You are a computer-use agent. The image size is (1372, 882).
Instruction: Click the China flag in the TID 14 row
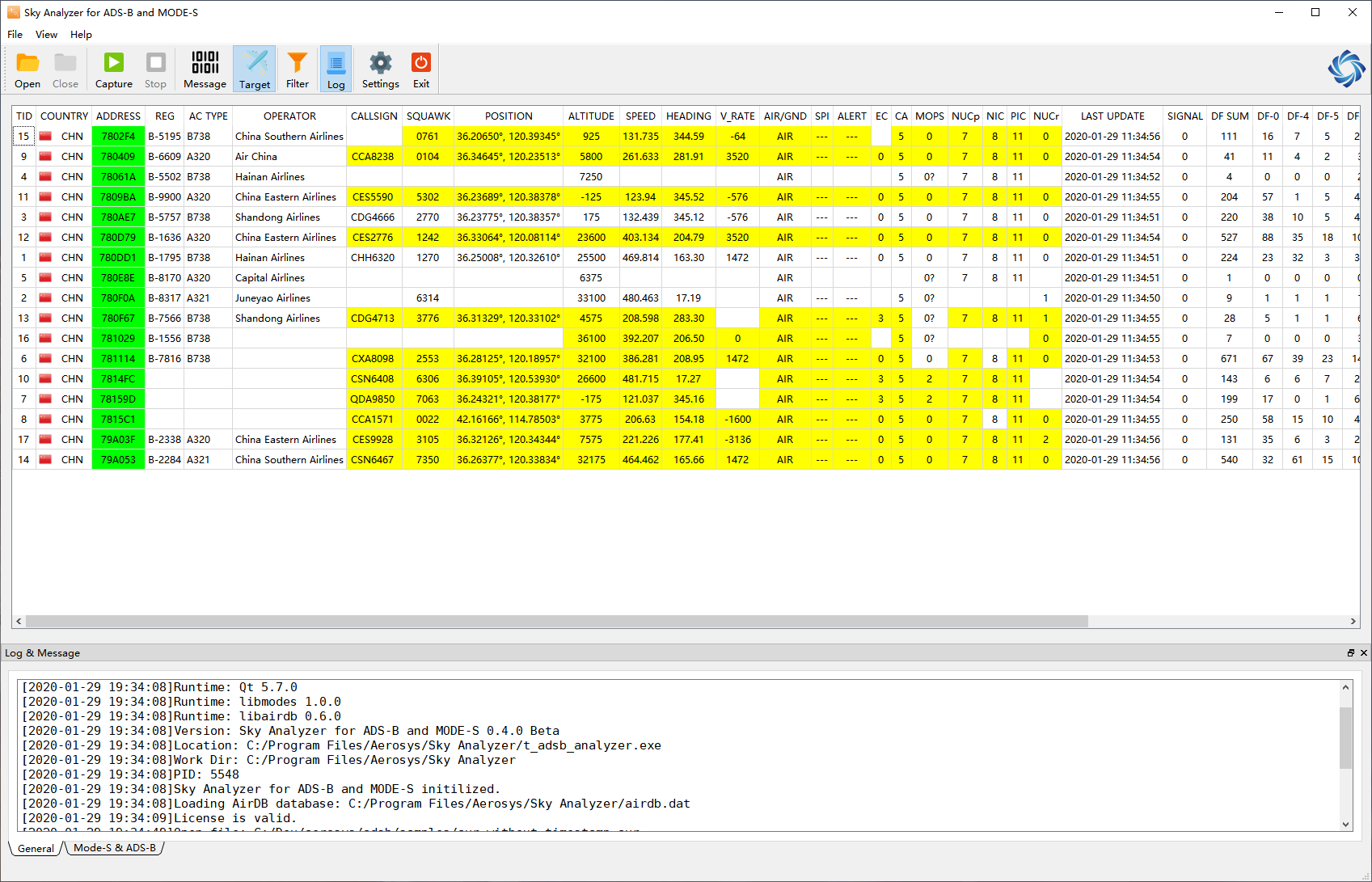pos(45,459)
